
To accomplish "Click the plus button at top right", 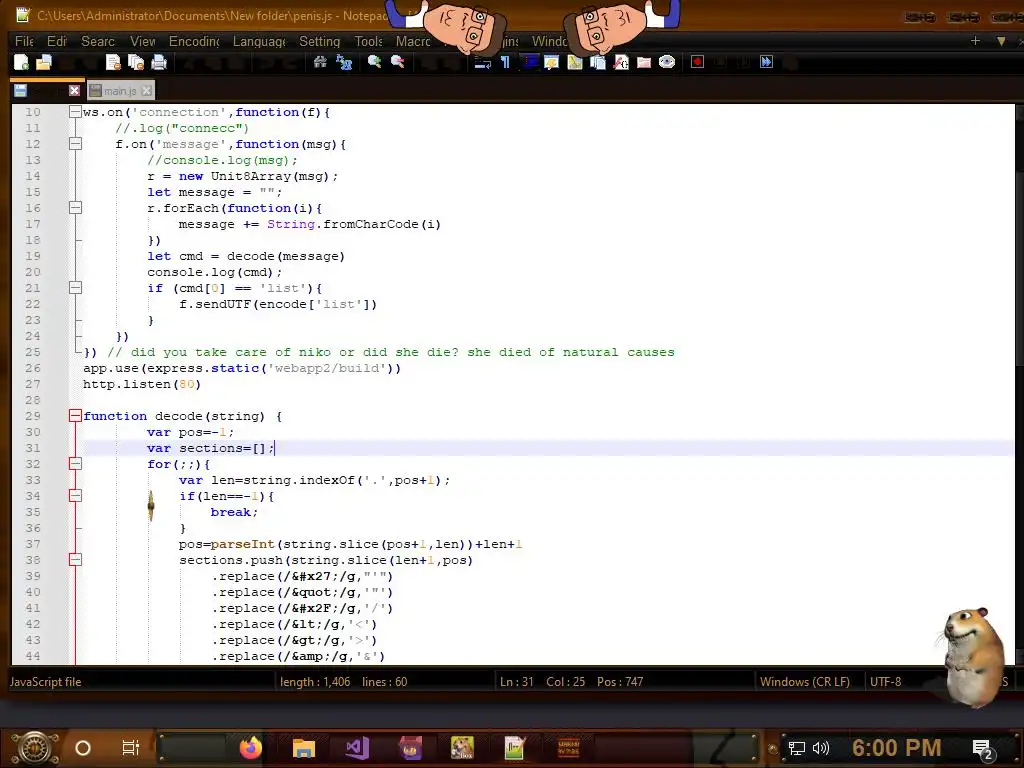I will point(975,40).
